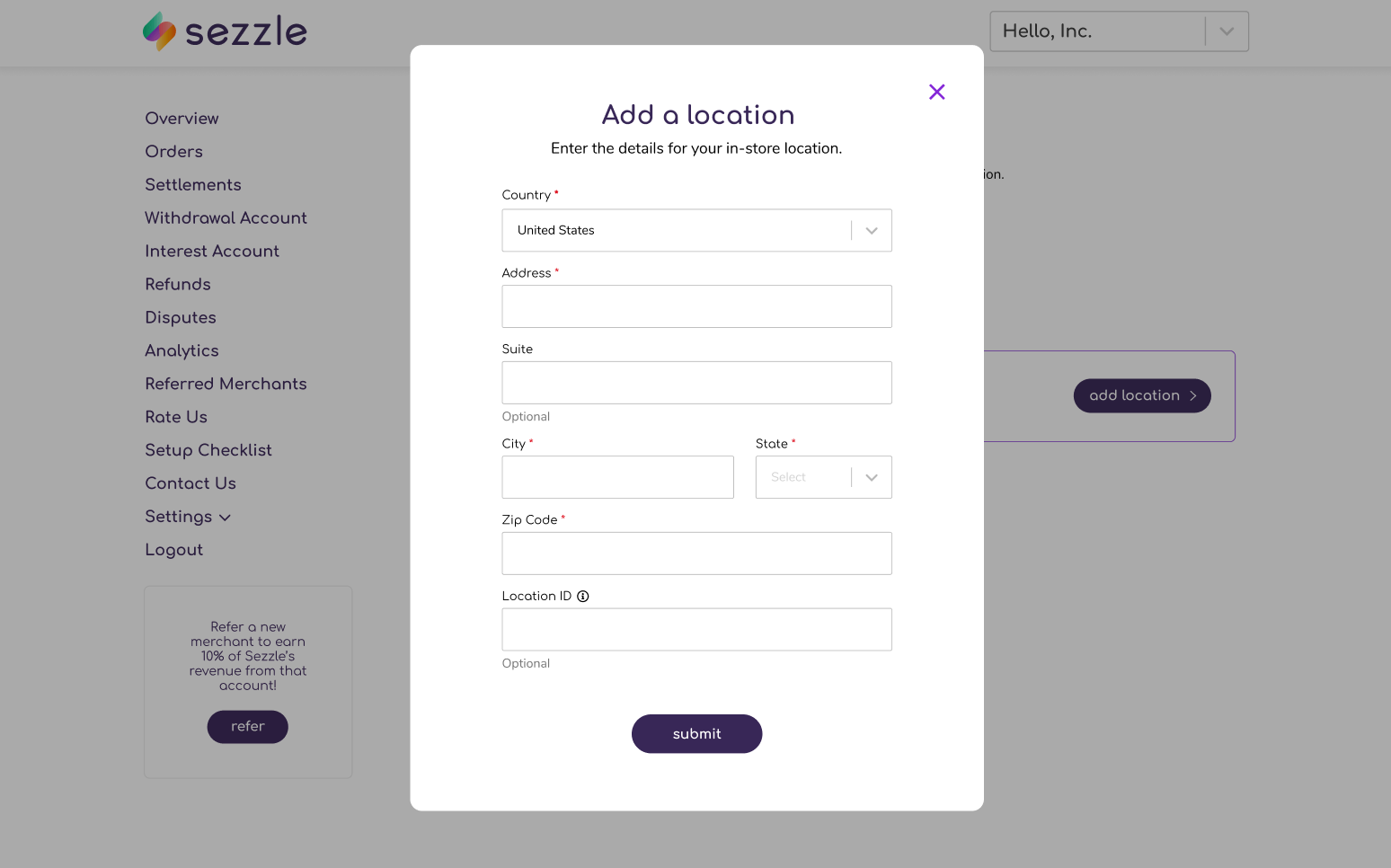Go to the Analytics page

[182, 351]
